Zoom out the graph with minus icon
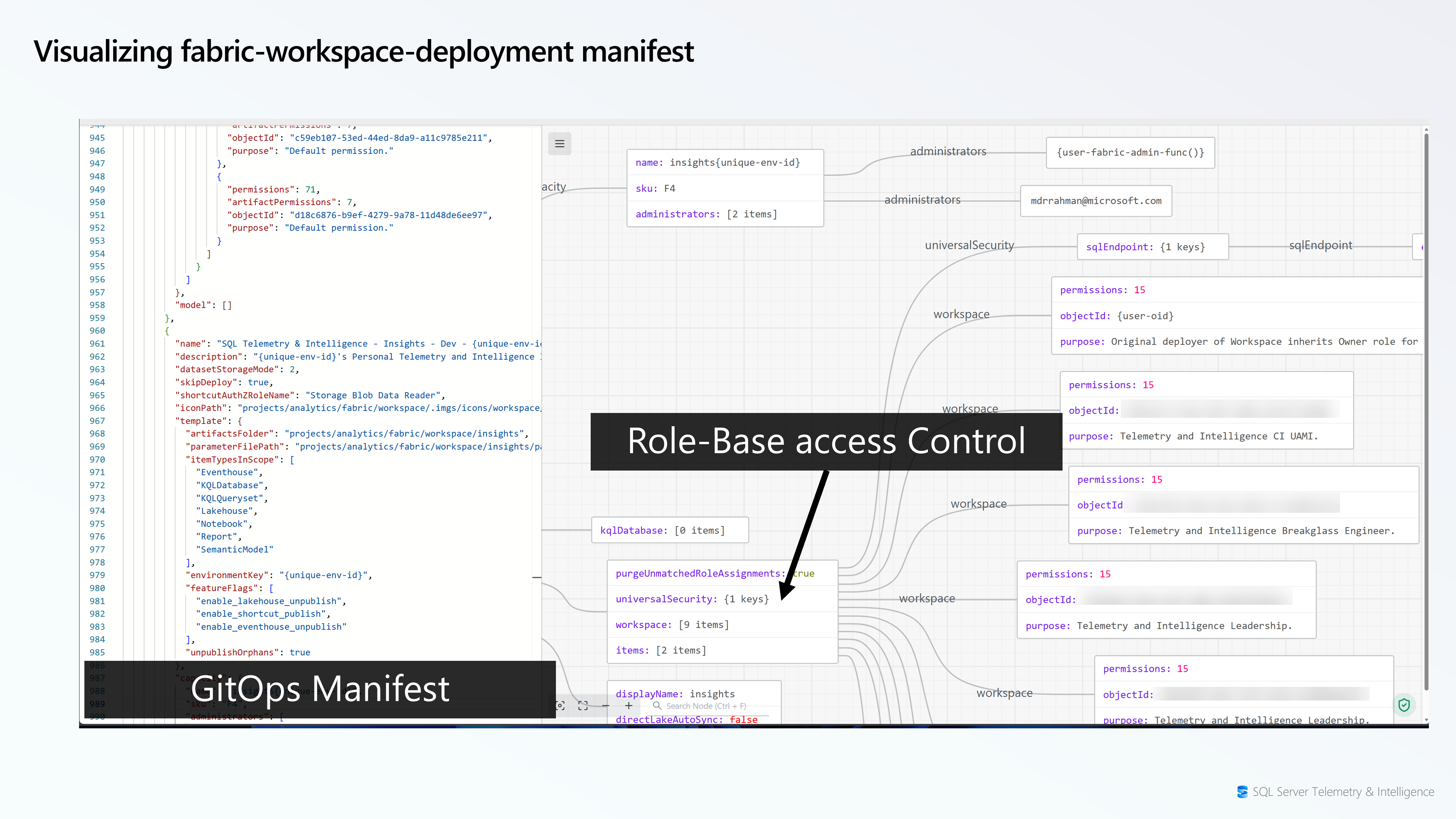 click(605, 705)
